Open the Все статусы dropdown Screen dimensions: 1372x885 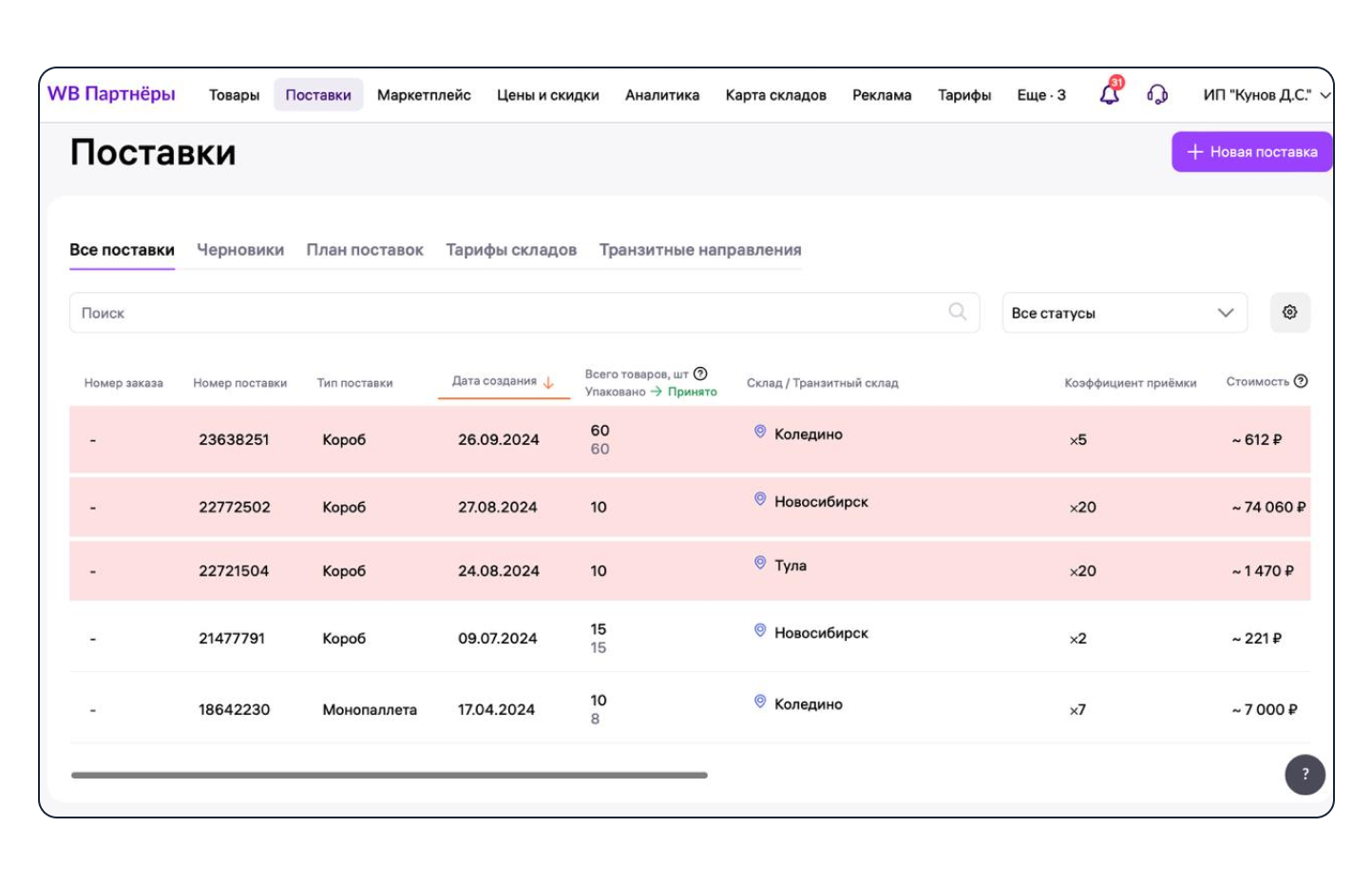pos(1124,313)
